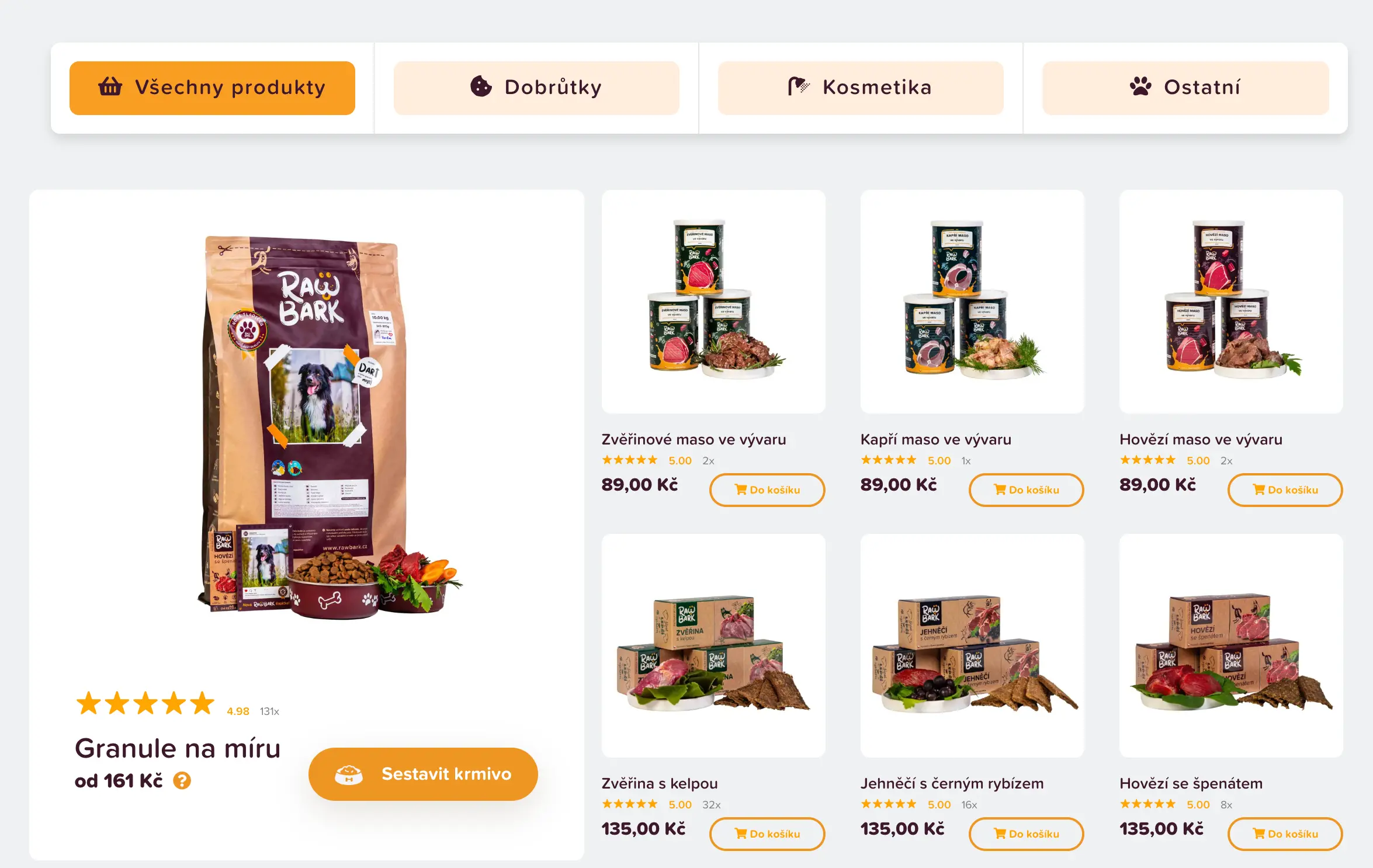
Task: Click the cart icon for Zvěřinové maso ve vývaru
Action: pos(741,489)
